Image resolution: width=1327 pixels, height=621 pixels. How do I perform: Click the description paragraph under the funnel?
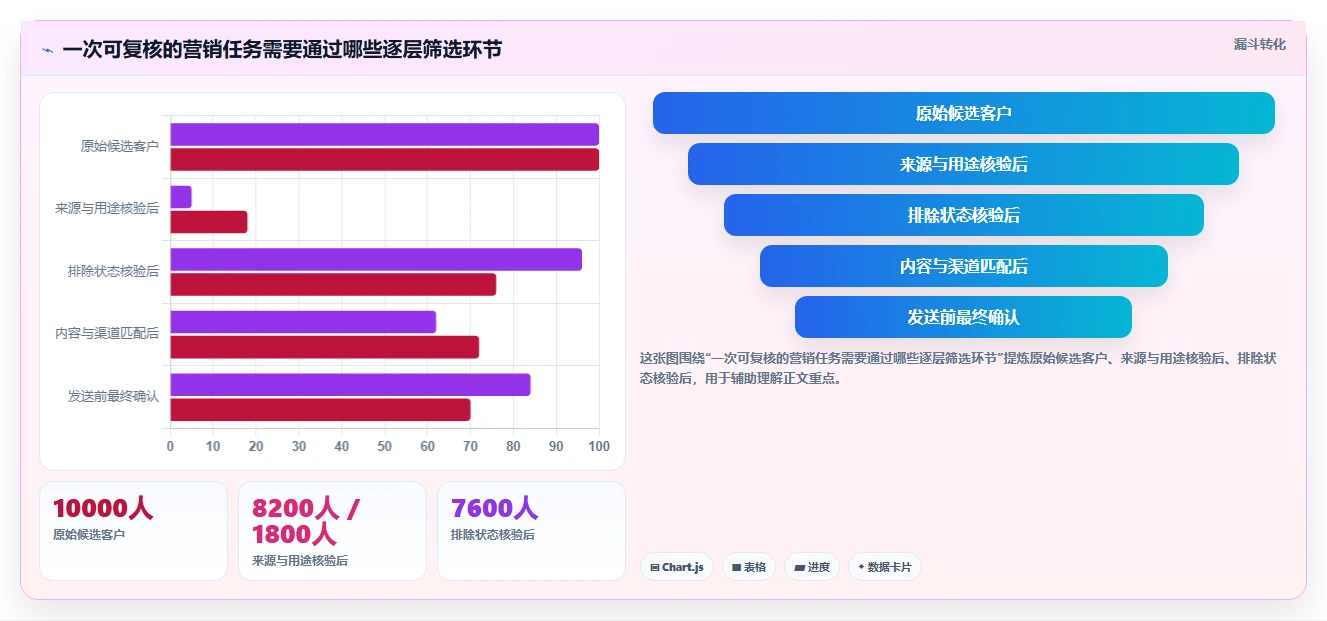tap(958, 368)
